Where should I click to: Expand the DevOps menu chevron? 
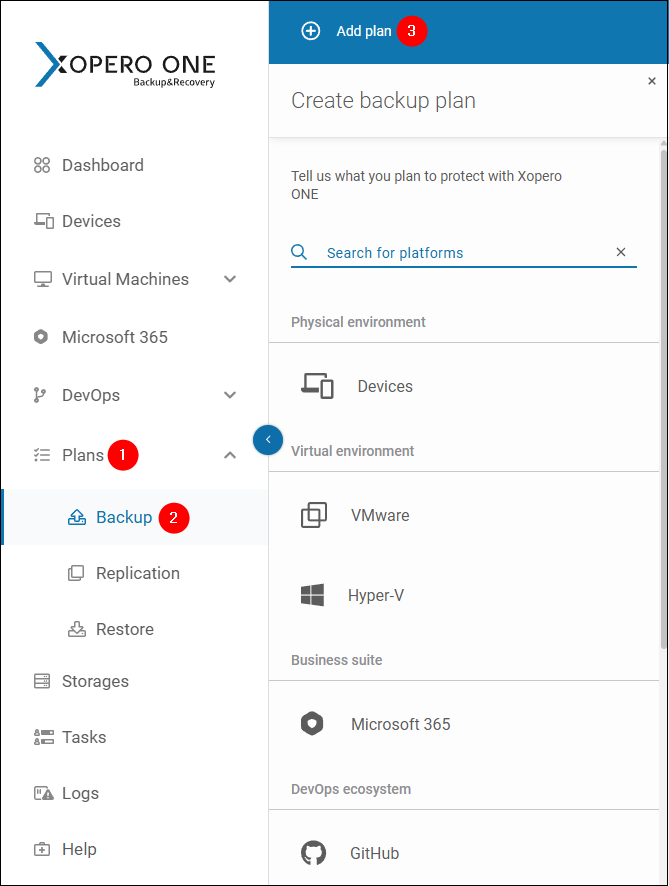coord(229,395)
